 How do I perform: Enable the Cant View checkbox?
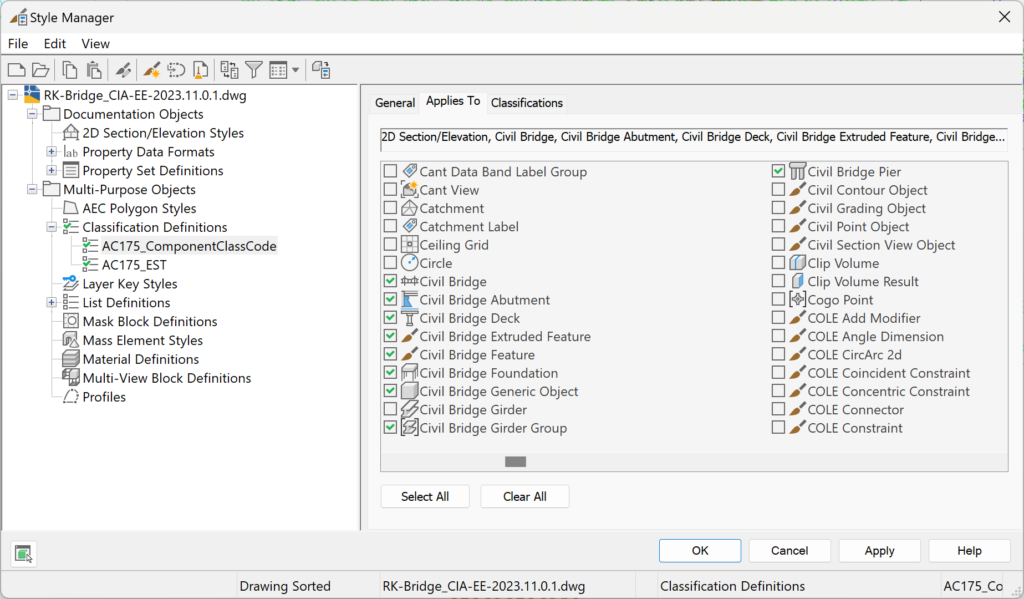tap(391, 190)
